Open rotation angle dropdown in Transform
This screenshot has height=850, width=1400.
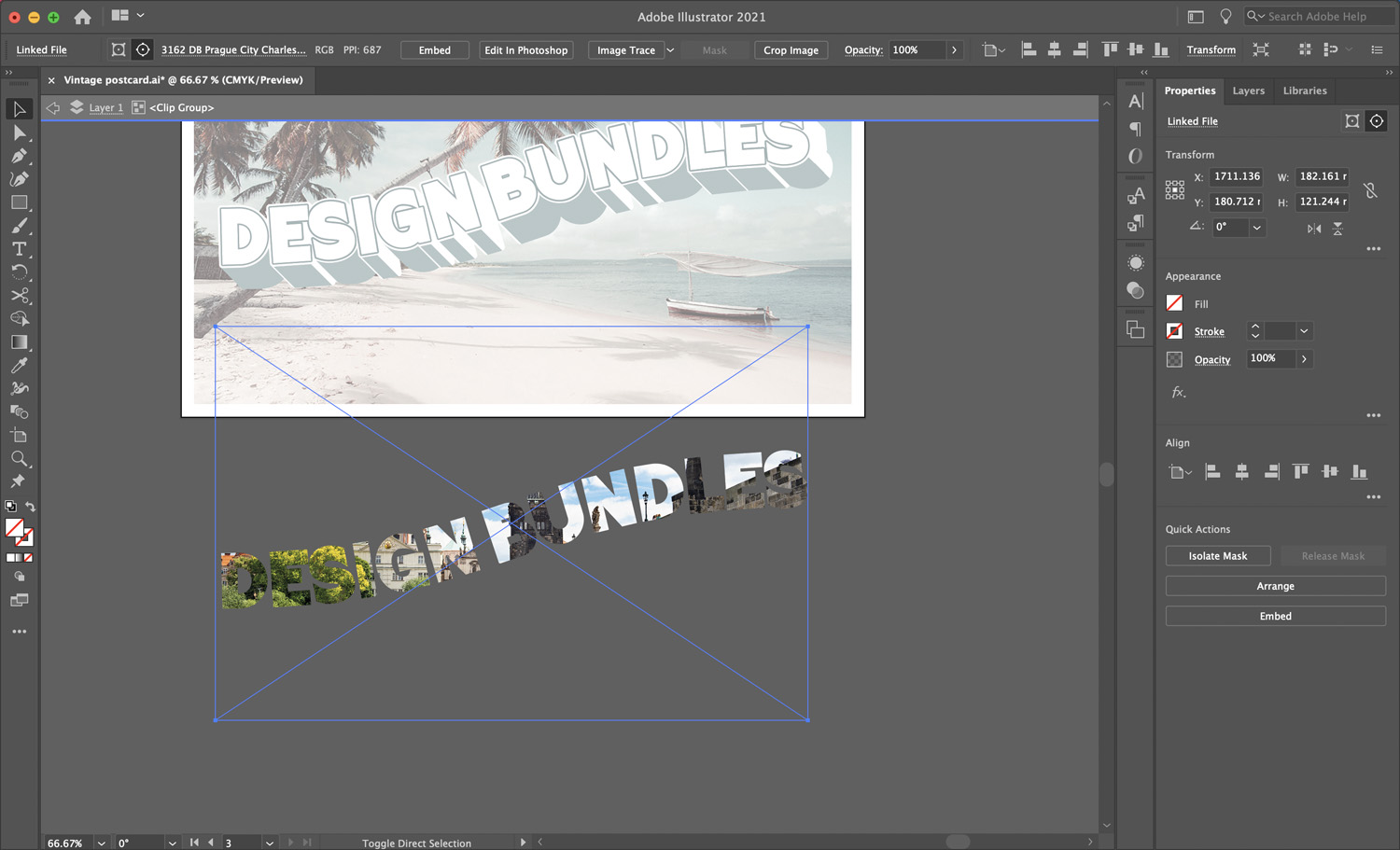(x=1256, y=228)
